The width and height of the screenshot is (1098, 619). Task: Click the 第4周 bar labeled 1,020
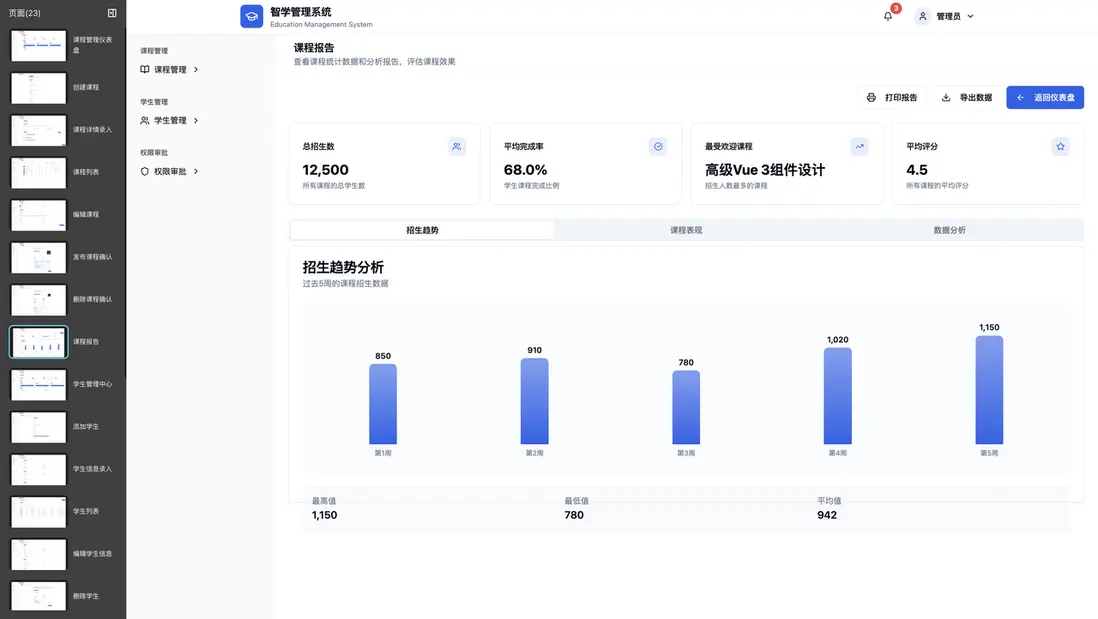pyautogui.click(x=838, y=396)
